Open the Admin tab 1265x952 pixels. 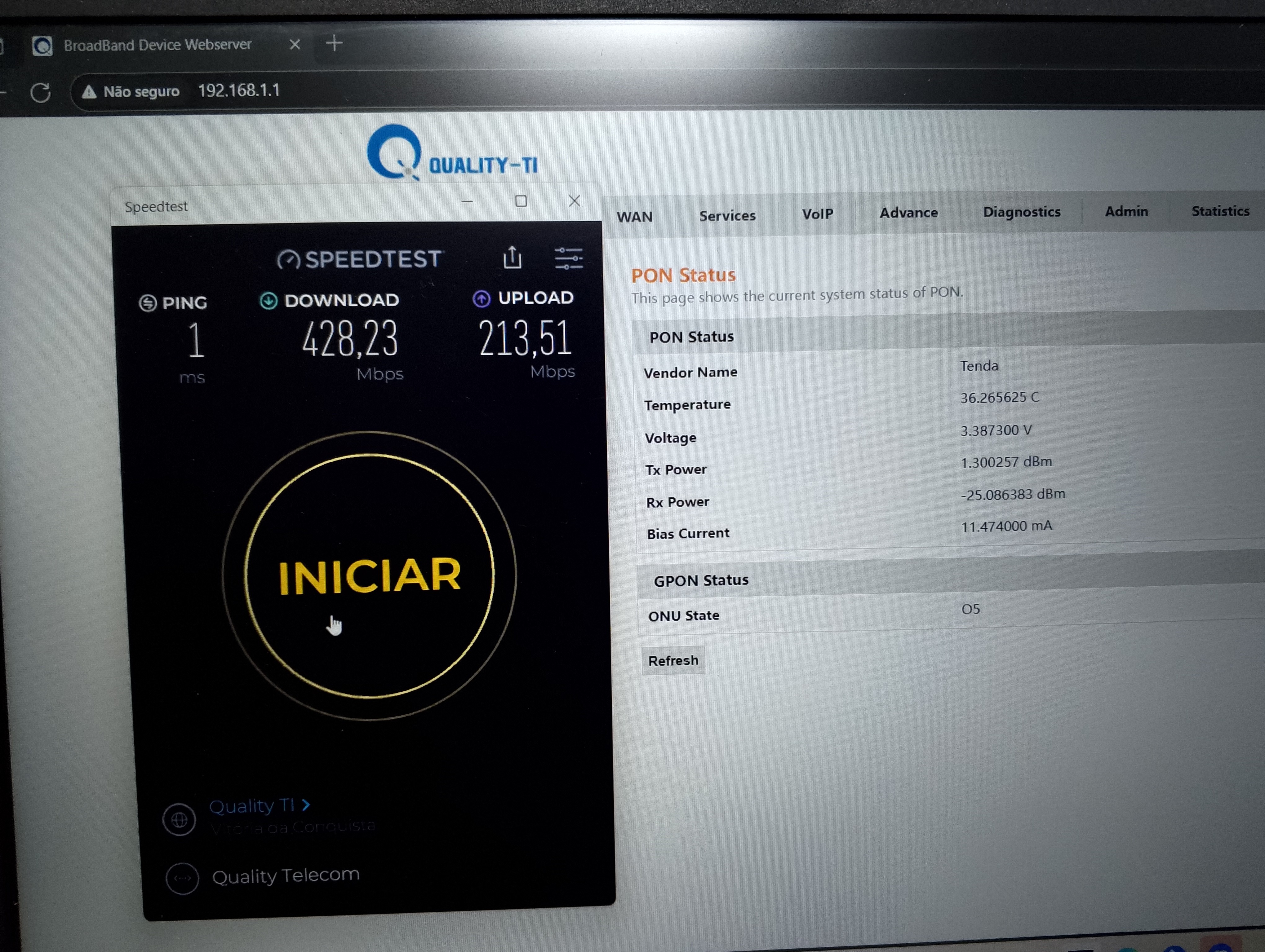(x=1126, y=211)
